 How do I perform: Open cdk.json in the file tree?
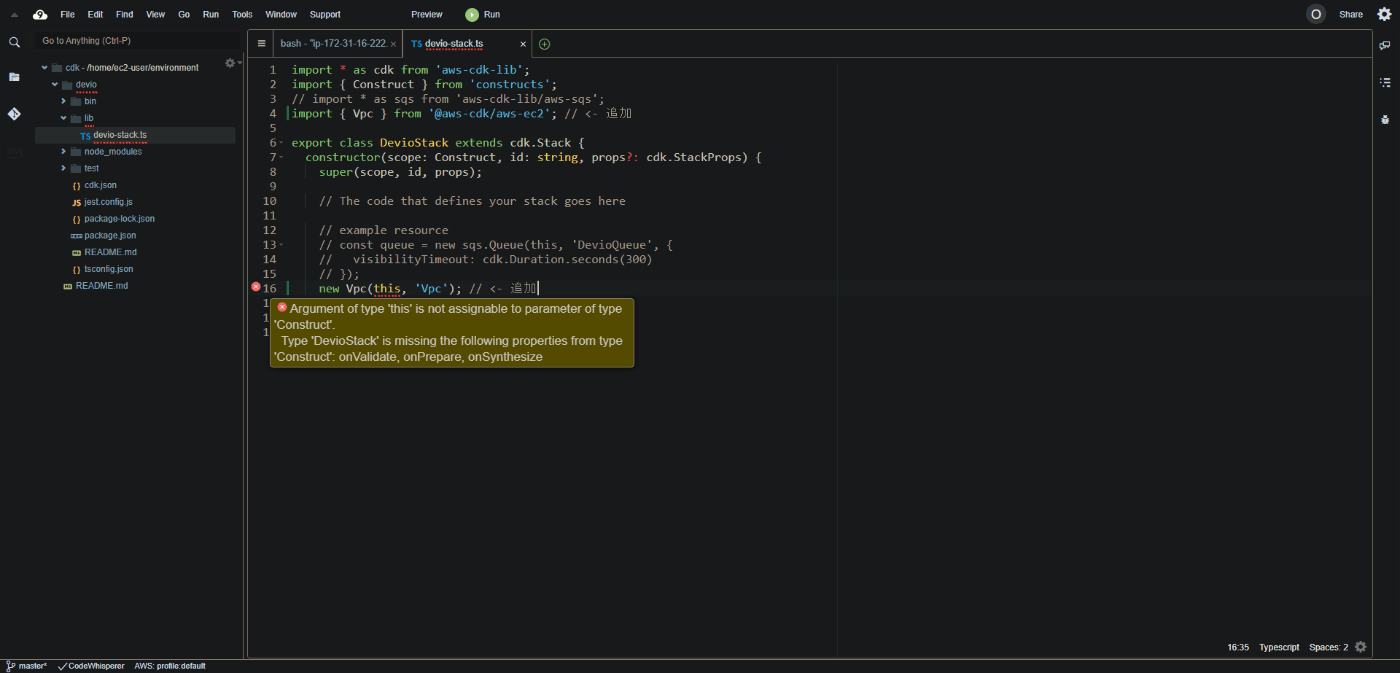pyautogui.click(x=100, y=185)
